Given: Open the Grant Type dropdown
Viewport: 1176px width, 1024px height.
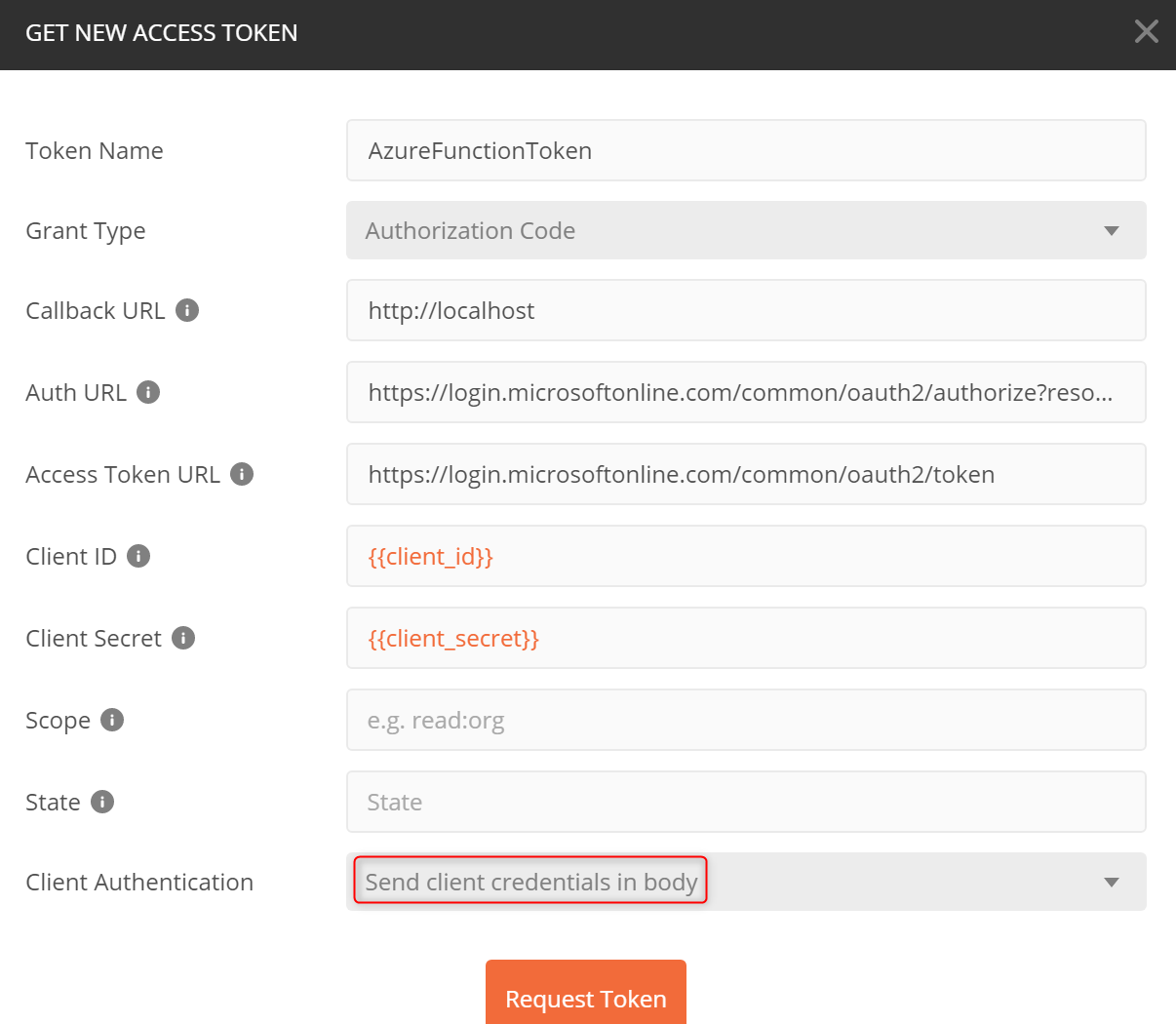Looking at the screenshot, I should point(746,230).
